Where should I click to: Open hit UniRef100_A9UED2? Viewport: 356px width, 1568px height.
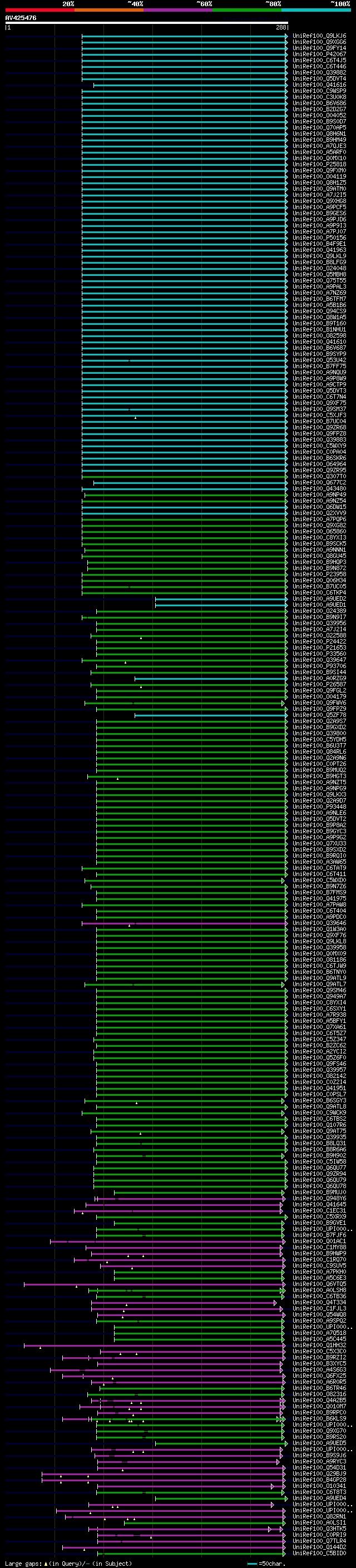point(319,598)
